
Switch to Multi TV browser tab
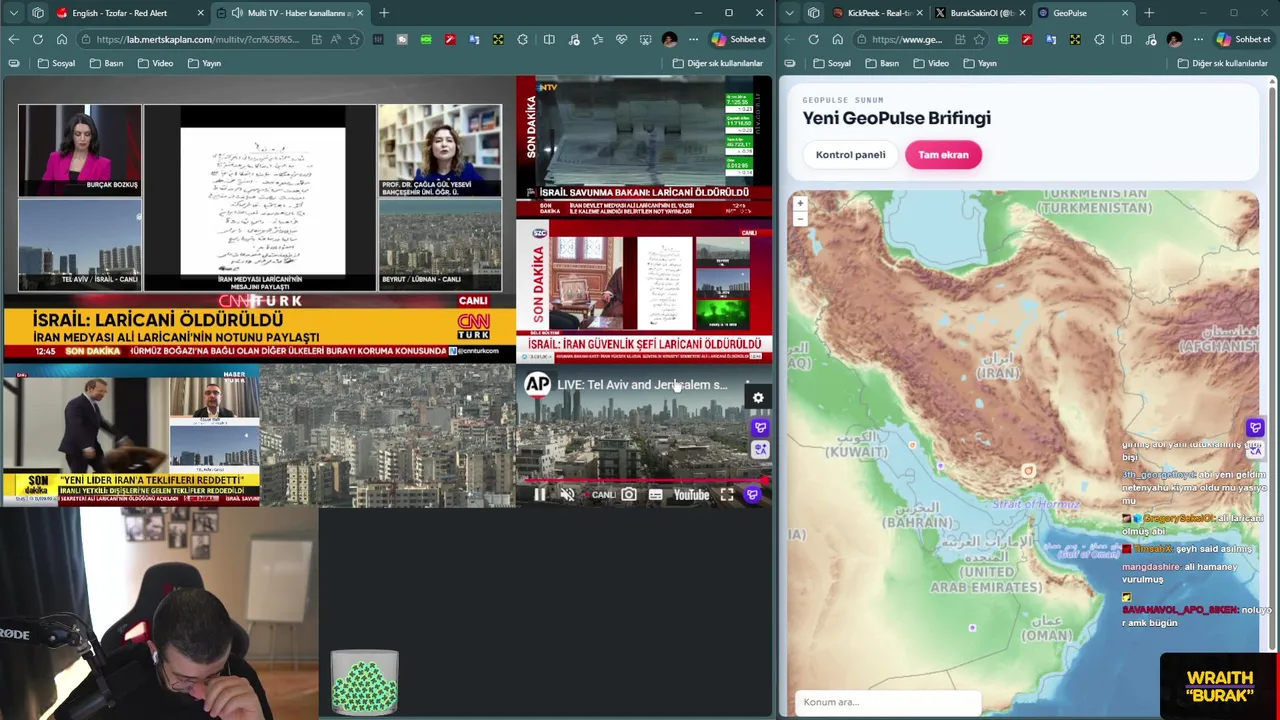click(288, 13)
